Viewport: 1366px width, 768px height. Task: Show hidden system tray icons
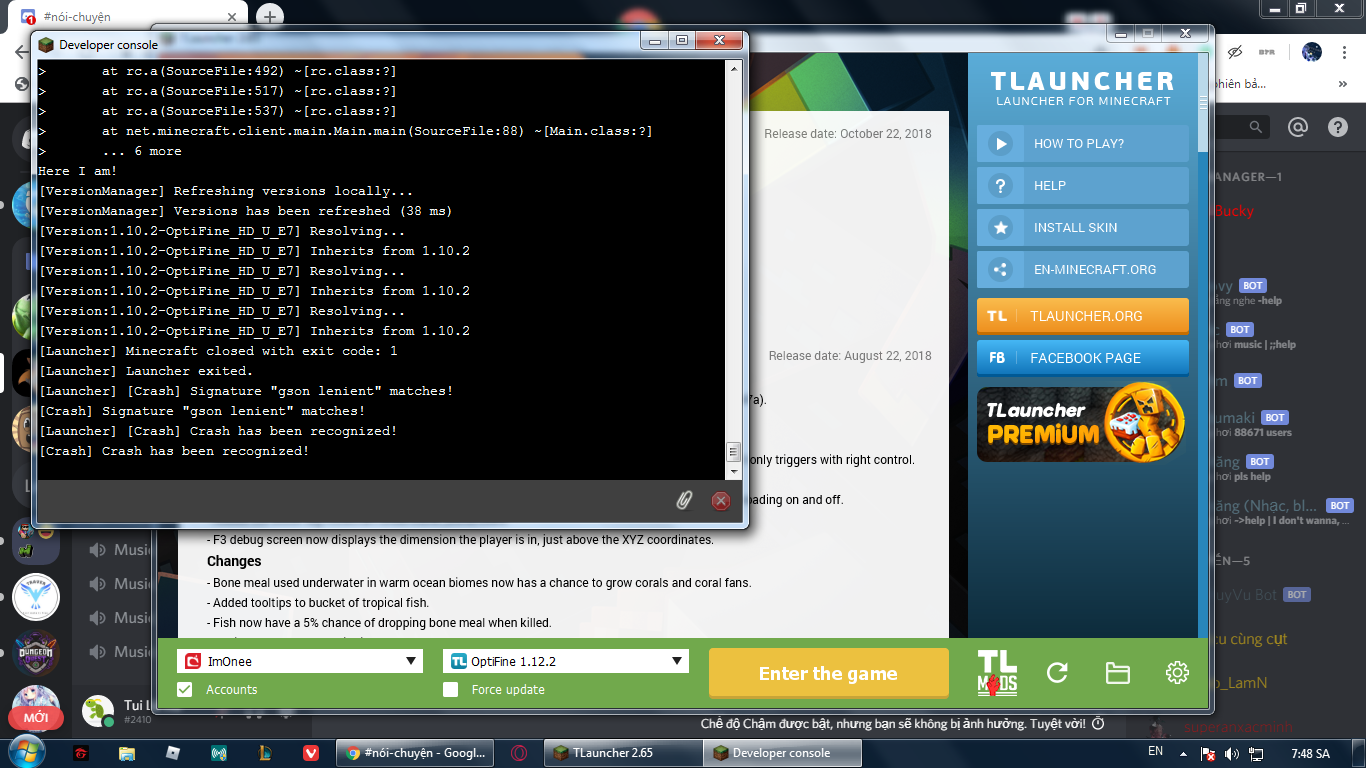1183,753
